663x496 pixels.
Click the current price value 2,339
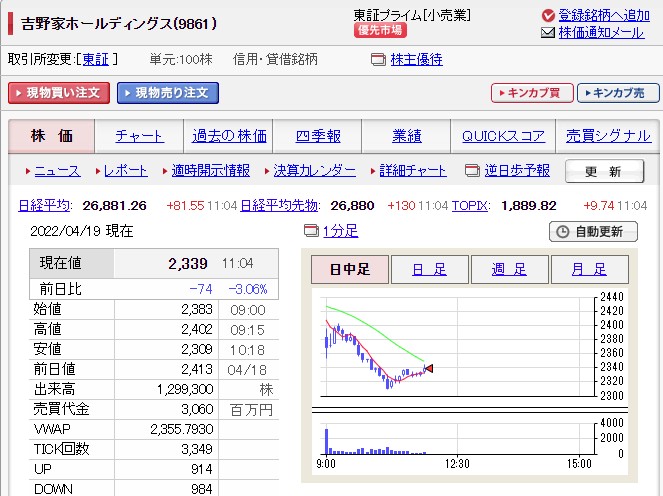(188, 264)
